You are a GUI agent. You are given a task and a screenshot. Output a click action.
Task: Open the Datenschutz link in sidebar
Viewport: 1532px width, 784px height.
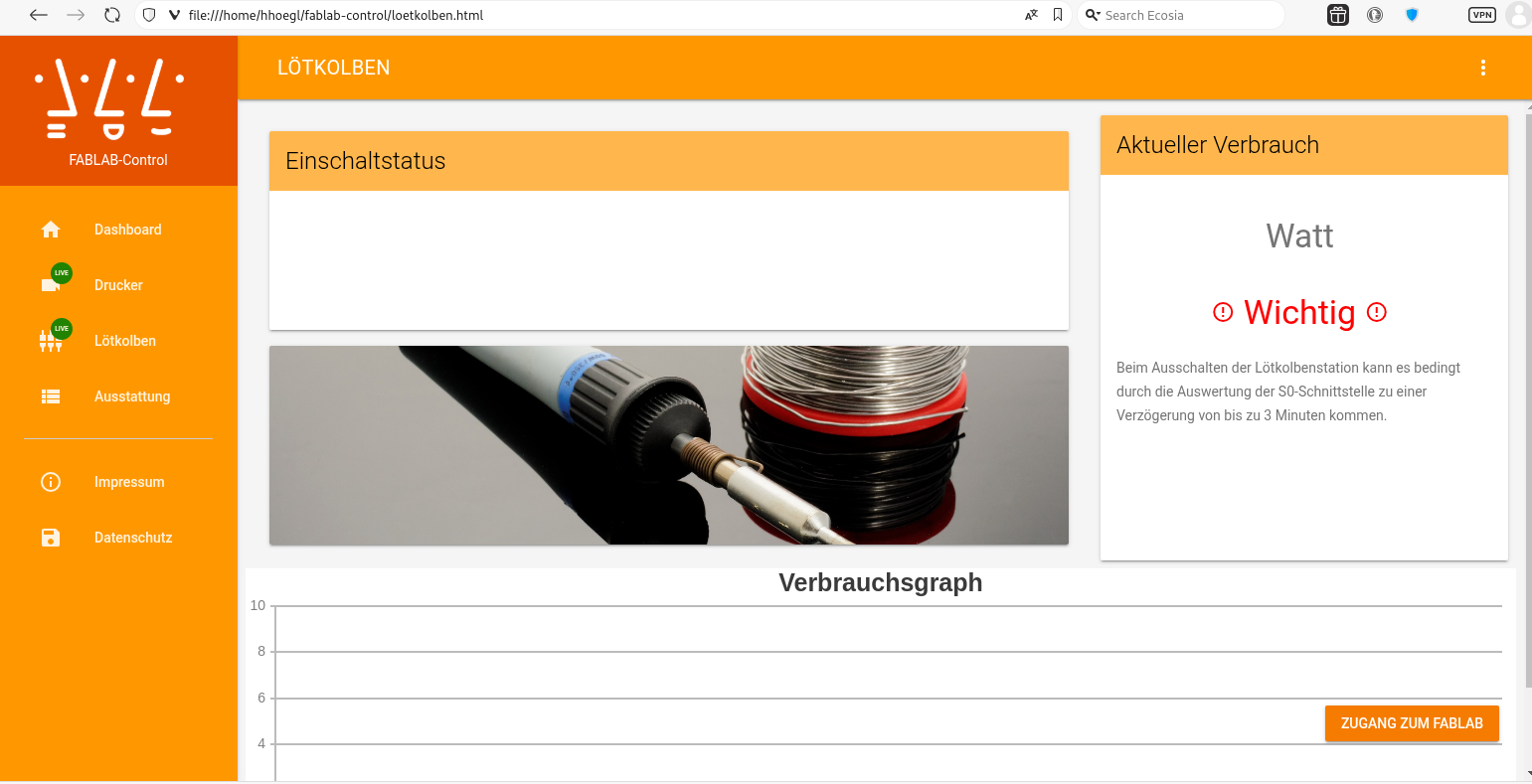click(133, 538)
